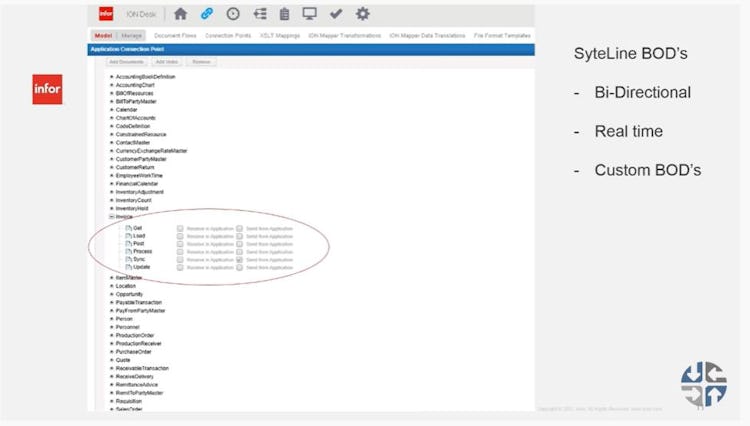The image size is (750, 426).
Task: Click the Update verb document icon
Action: [128, 267]
